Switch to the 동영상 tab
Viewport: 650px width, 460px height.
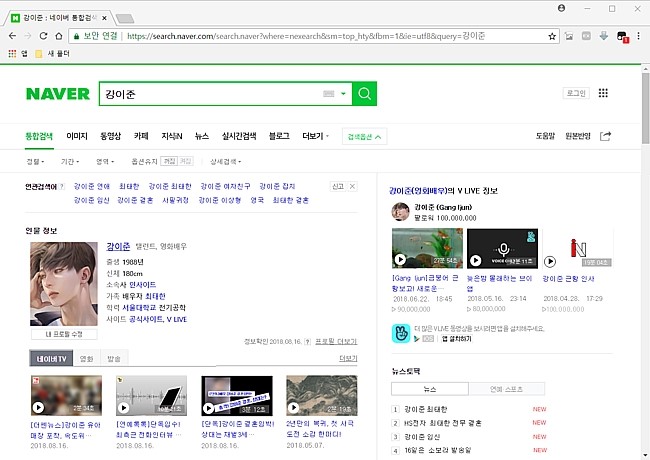click(110, 136)
